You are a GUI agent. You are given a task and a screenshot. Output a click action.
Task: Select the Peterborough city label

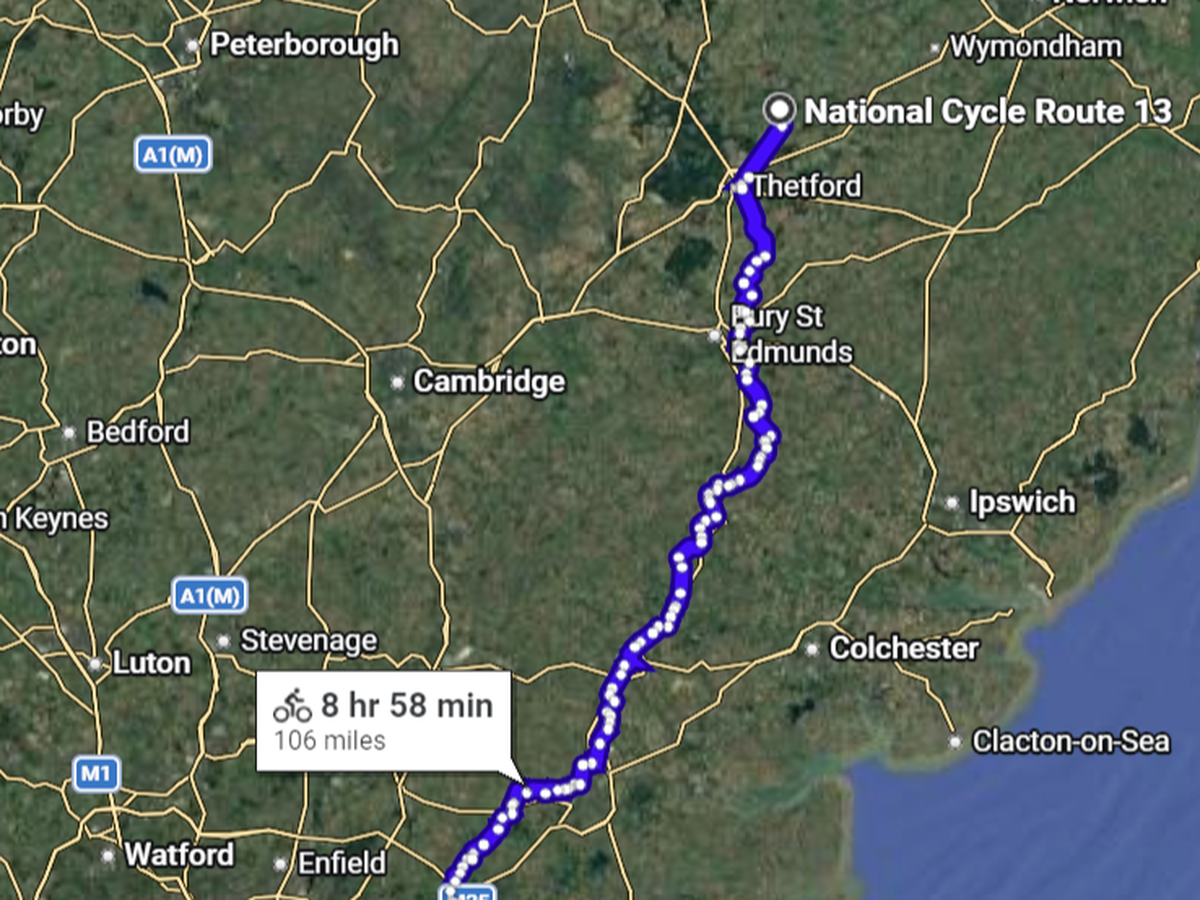pyautogui.click(x=305, y=45)
